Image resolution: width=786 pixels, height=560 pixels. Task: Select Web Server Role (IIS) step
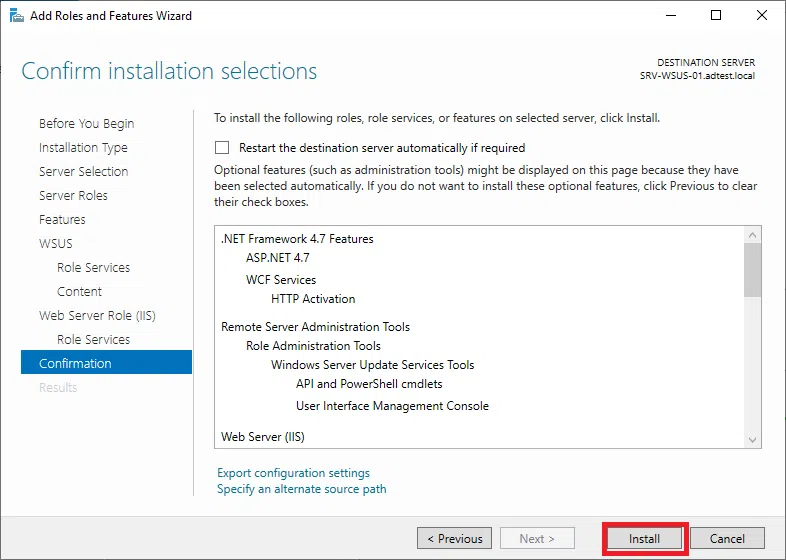coord(97,316)
